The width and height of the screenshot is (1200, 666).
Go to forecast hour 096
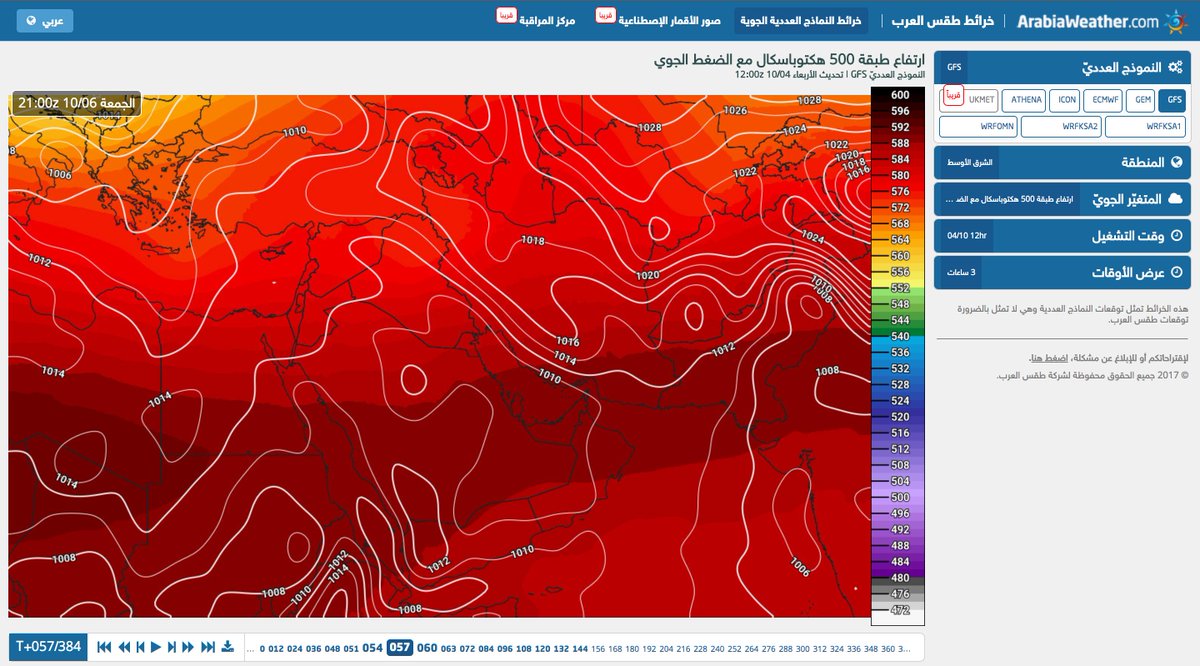point(505,648)
